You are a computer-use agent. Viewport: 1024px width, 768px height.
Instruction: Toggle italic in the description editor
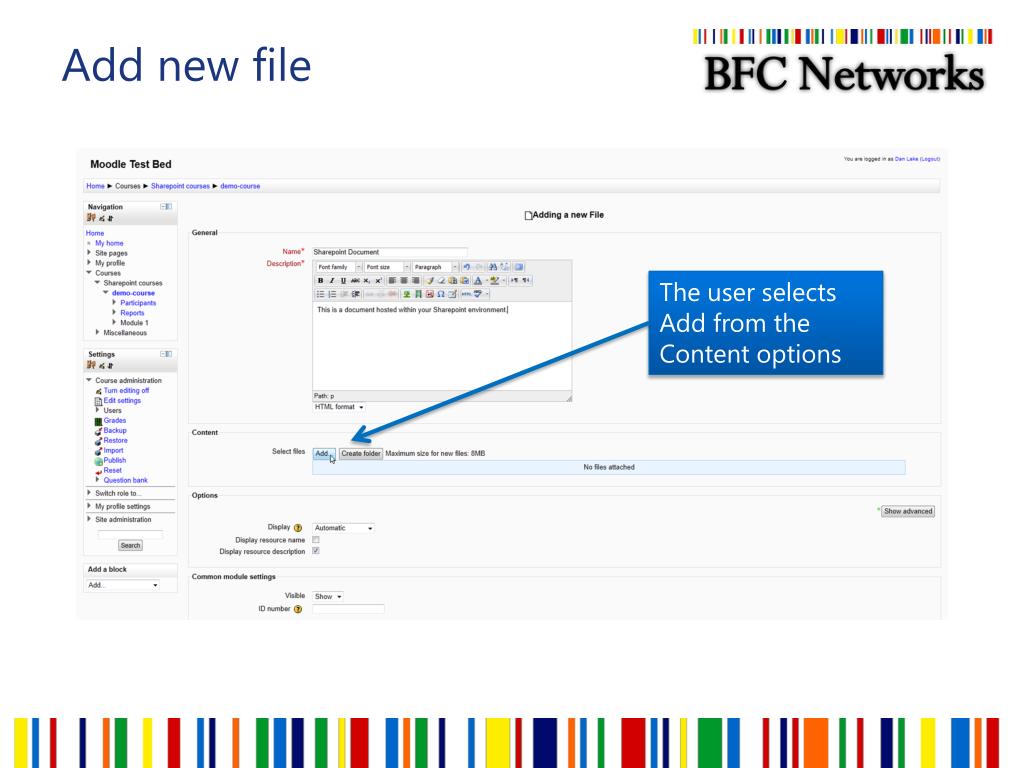[x=332, y=281]
